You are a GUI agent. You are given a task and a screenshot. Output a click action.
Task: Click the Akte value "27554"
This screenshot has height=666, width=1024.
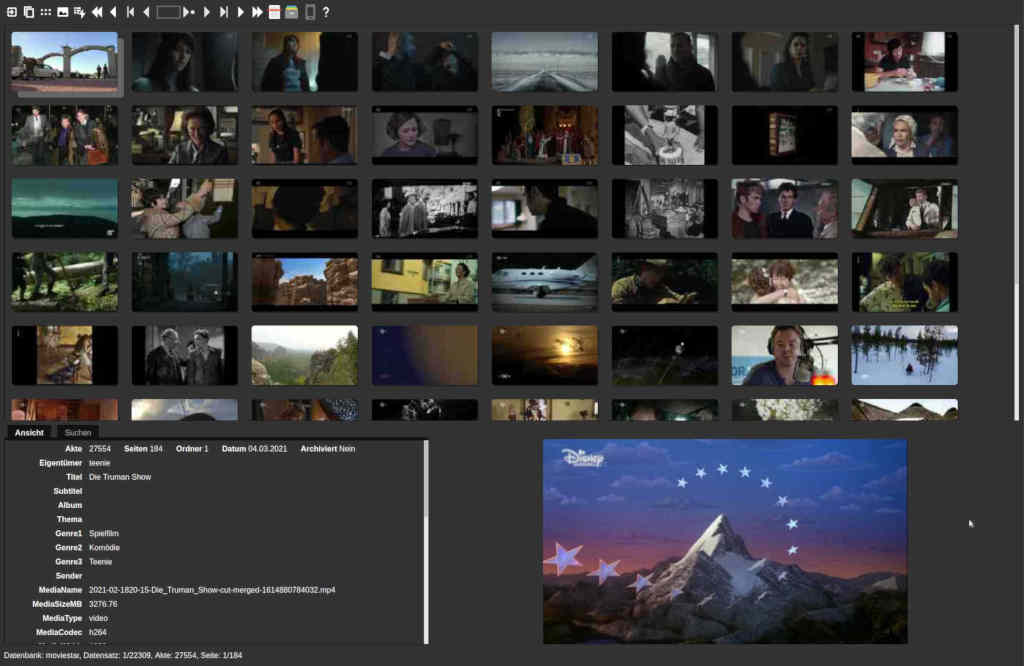100,449
